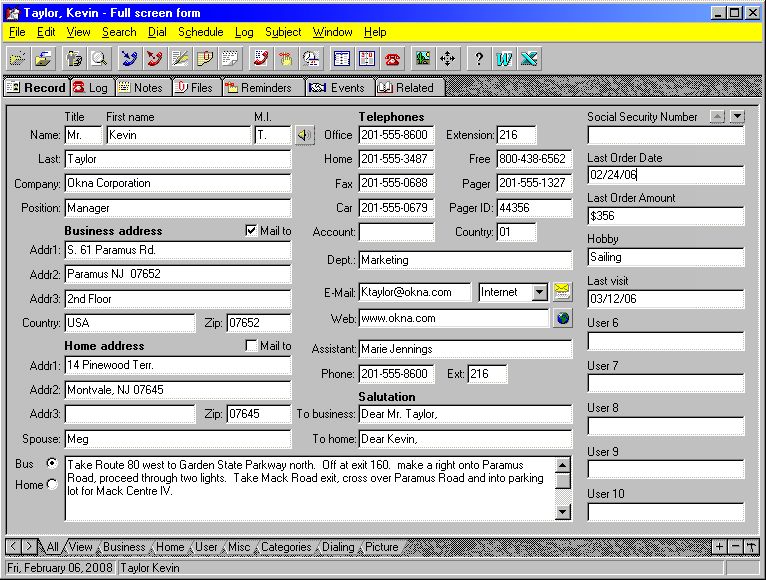Click the clock schedule toolbar icon

point(311,59)
